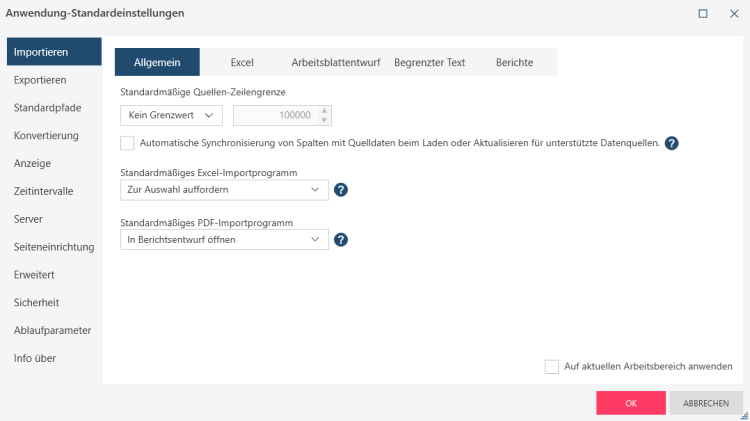Go to Exportieren settings section
Image resolution: width=750 pixels, height=421 pixels.
click(x=41, y=79)
